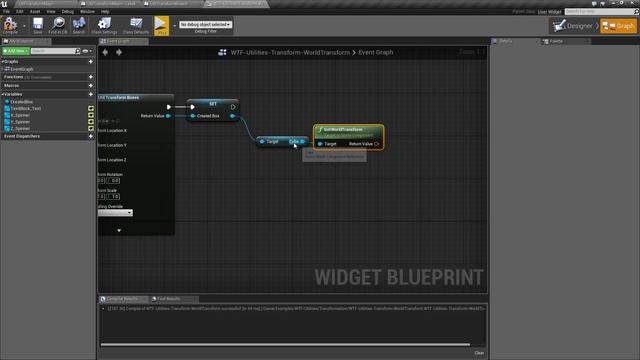
Task: Click the compiler results horizontal scrollbar
Action: point(285,344)
